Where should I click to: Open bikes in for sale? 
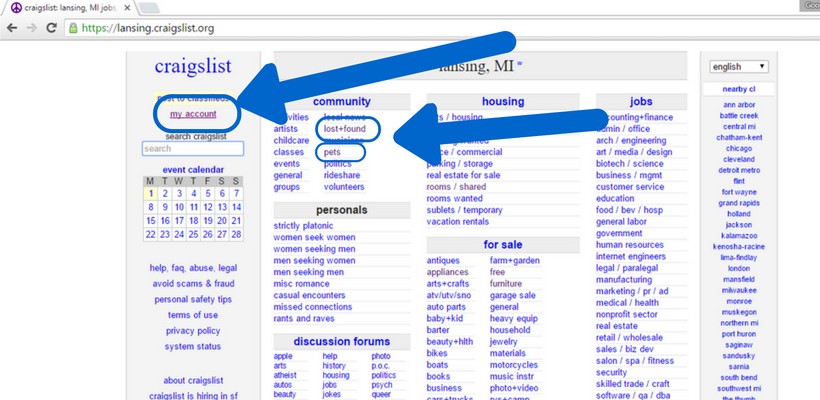437,353
